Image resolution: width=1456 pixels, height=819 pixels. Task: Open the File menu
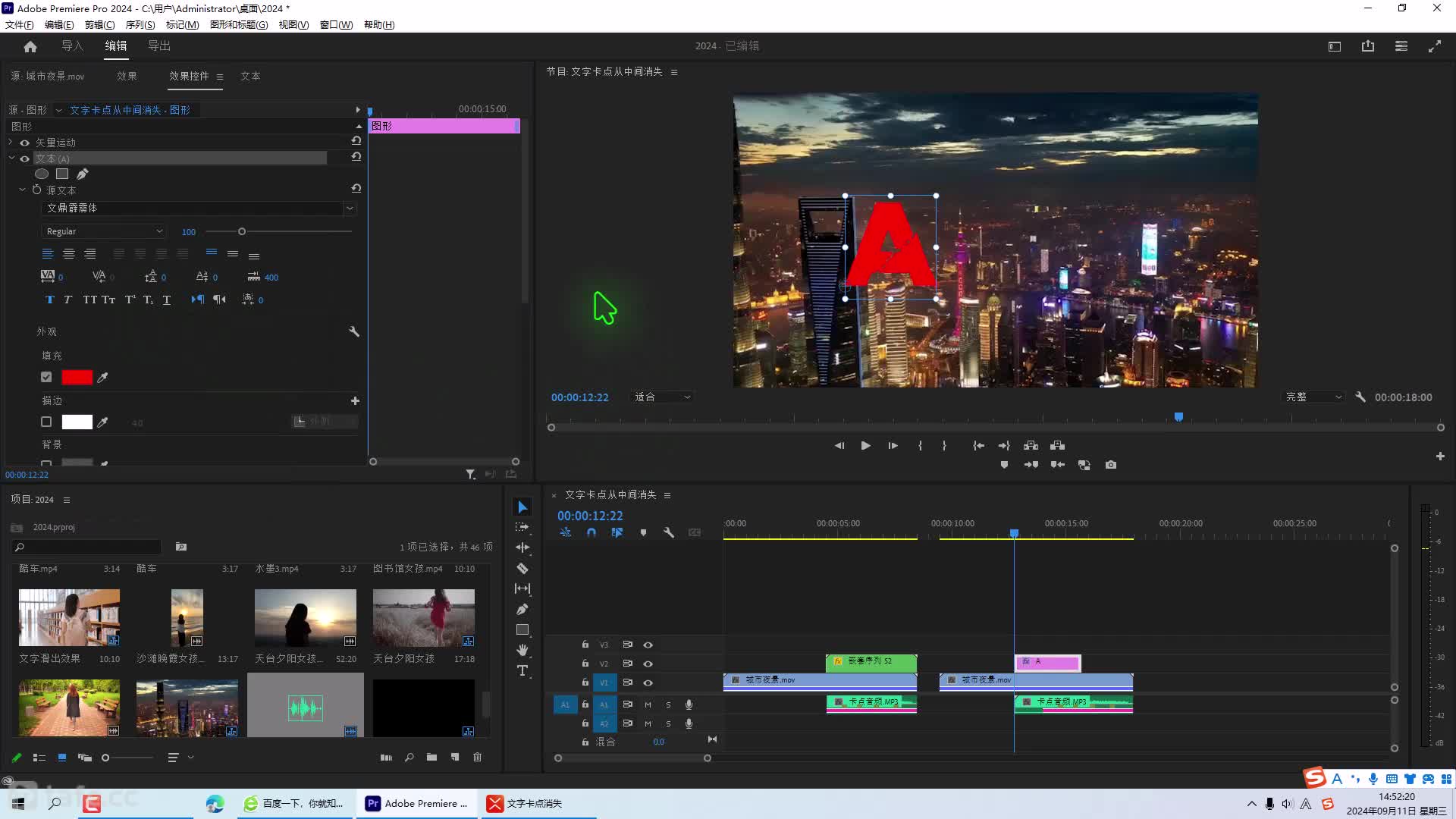tap(19, 24)
